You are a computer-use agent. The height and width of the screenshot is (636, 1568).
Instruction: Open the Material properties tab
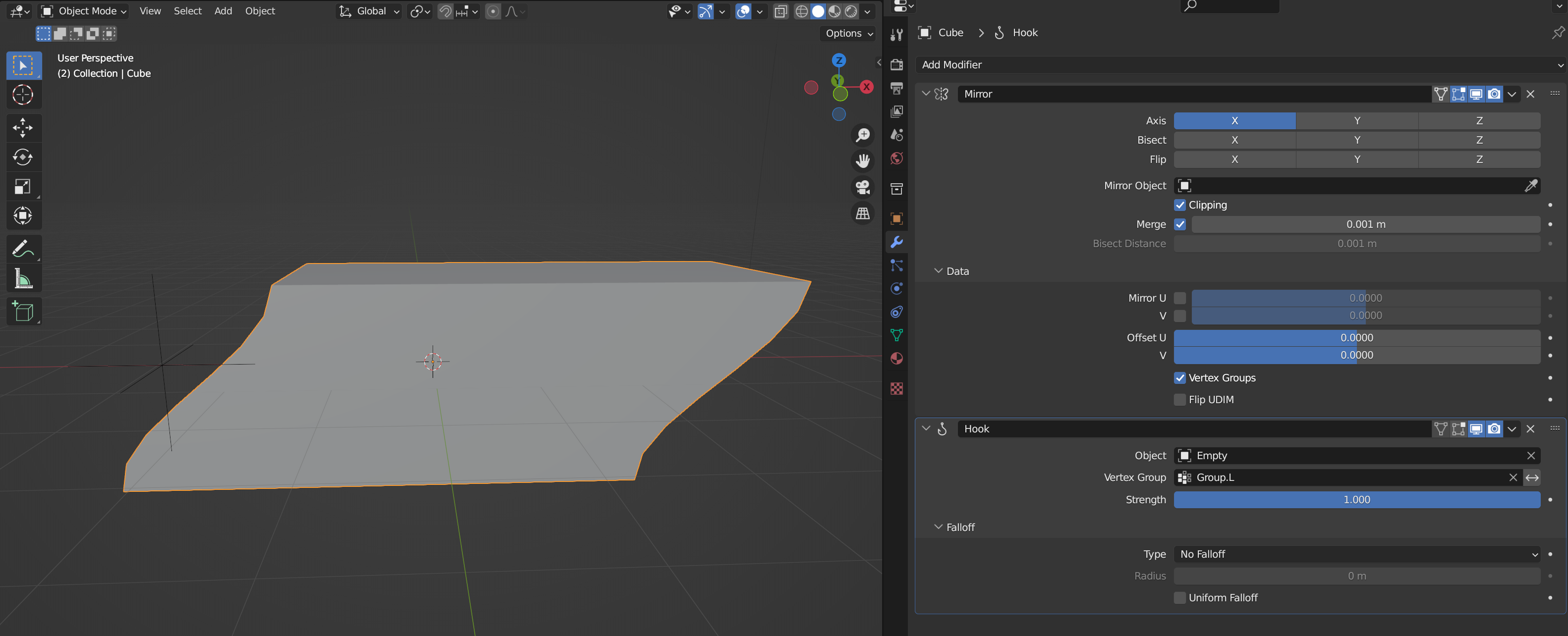click(896, 359)
